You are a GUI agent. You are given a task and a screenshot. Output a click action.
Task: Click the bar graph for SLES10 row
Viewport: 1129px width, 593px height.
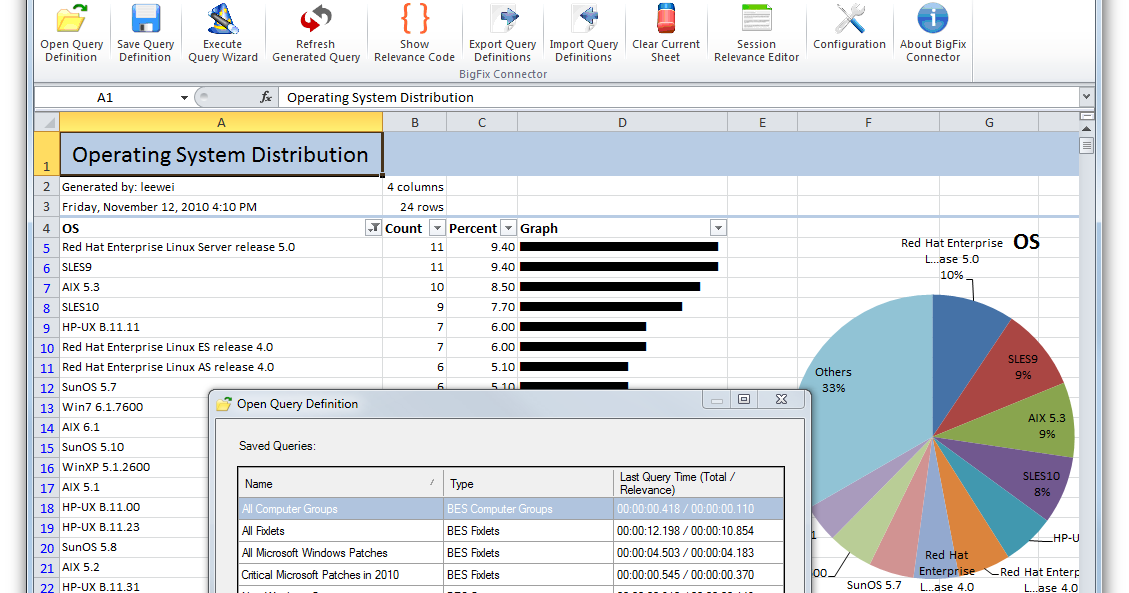point(601,307)
